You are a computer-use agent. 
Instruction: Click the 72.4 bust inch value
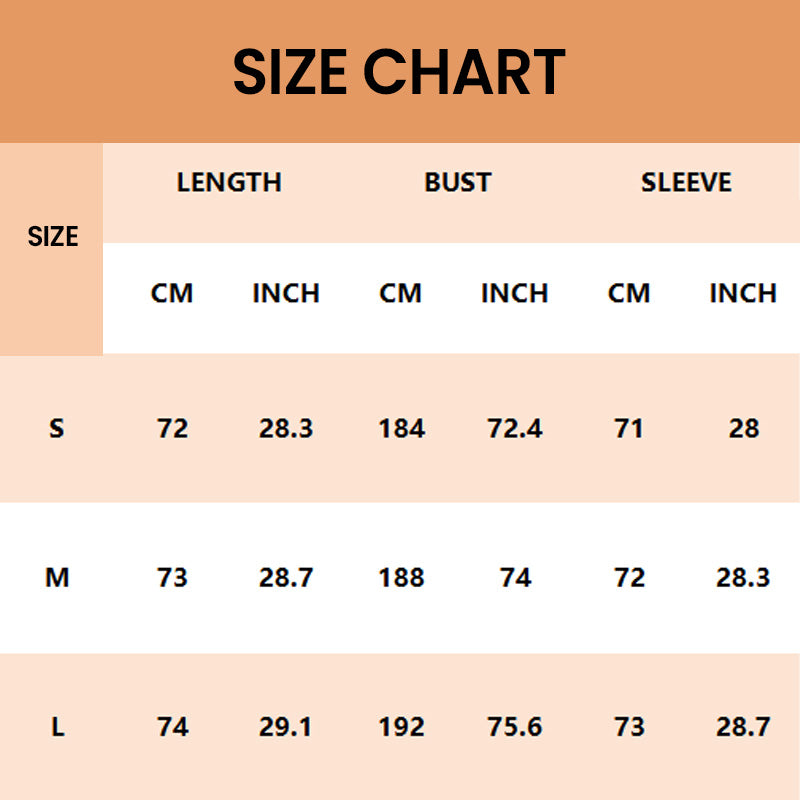click(x=514, y=428)
